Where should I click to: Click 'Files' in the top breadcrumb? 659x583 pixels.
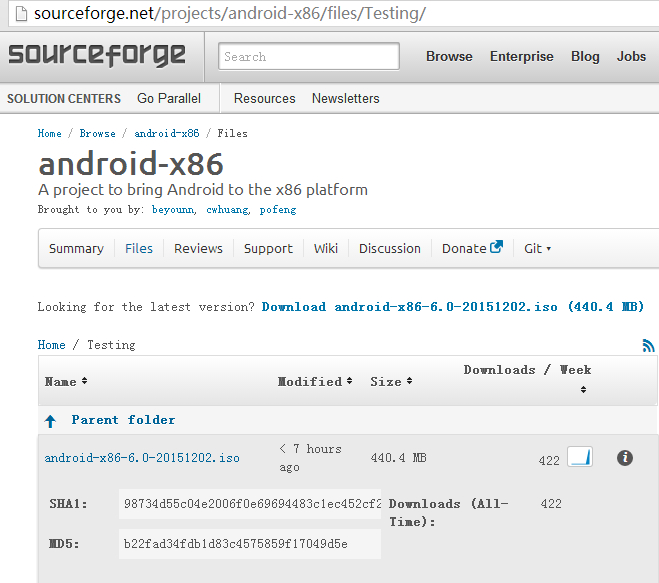click(x=232, y=134)
